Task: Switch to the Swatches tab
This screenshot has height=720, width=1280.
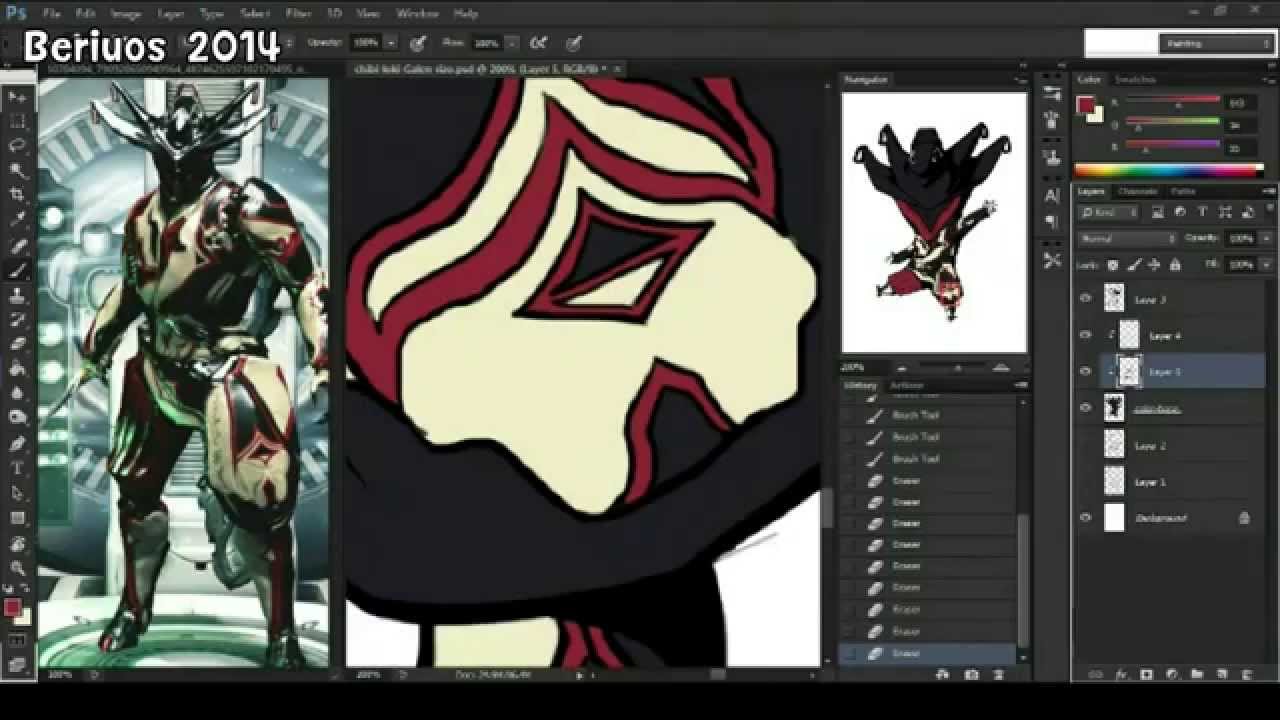Action: coord(1135,79)
